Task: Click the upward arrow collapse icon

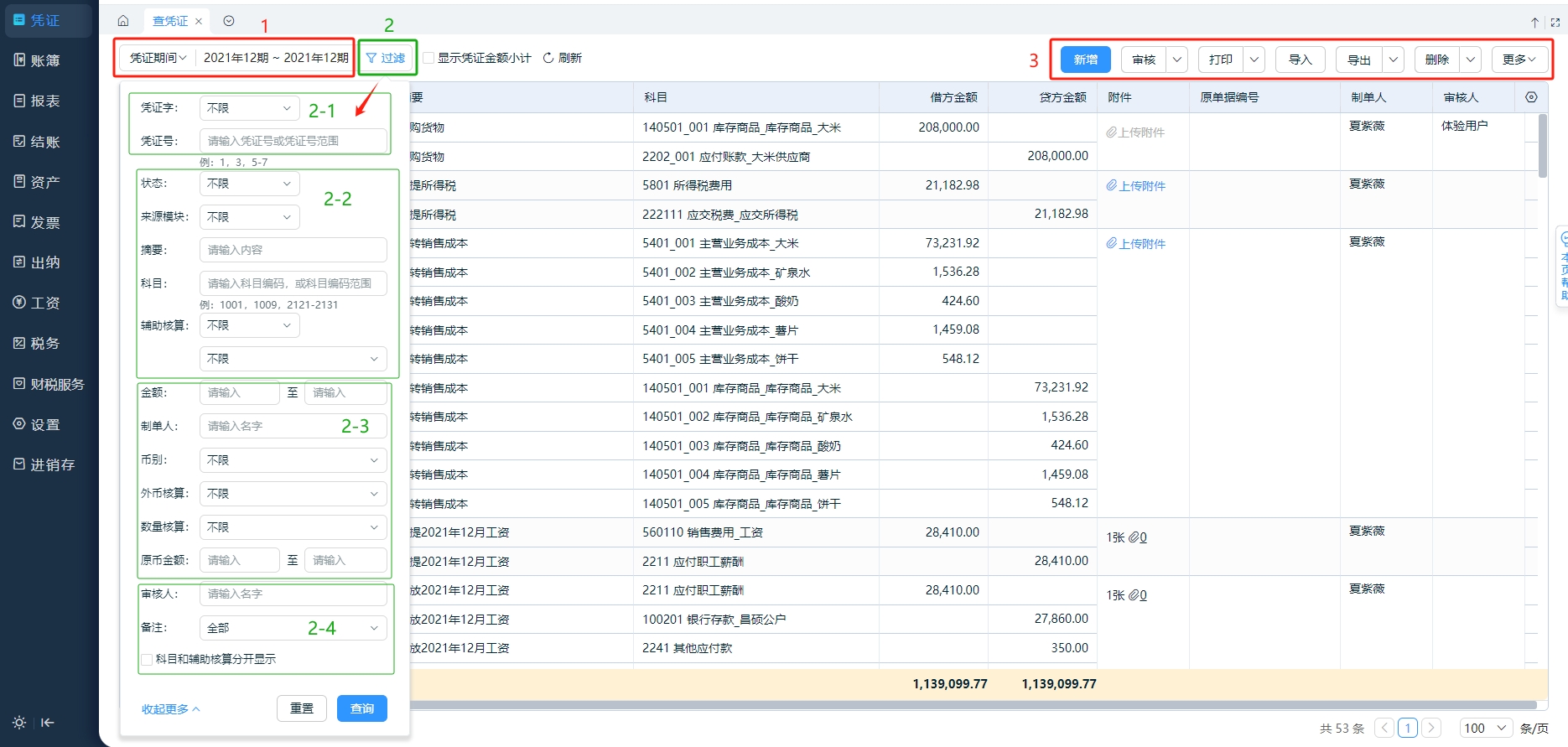Action: click(x=1534, y=23)
